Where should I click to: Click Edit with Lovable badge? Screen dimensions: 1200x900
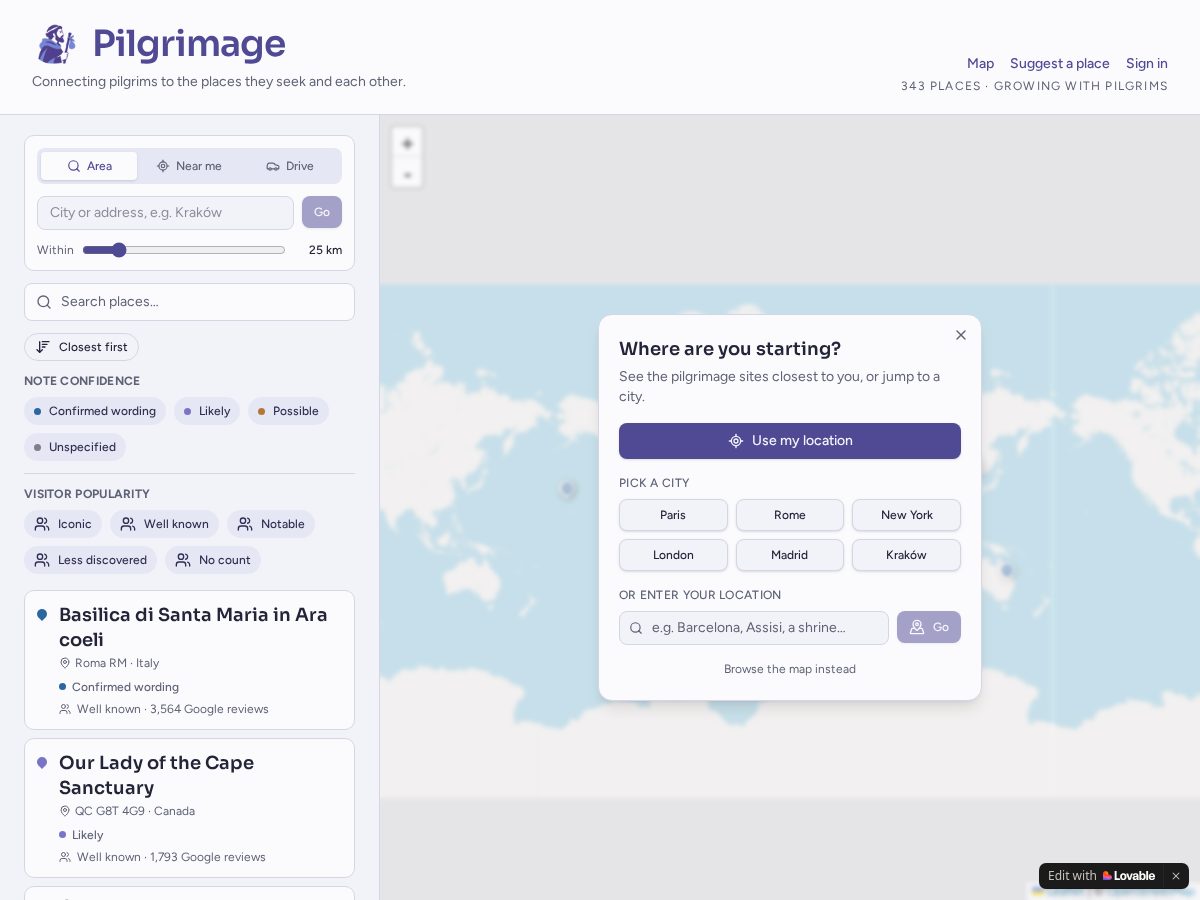click(x=1101, y=876)
